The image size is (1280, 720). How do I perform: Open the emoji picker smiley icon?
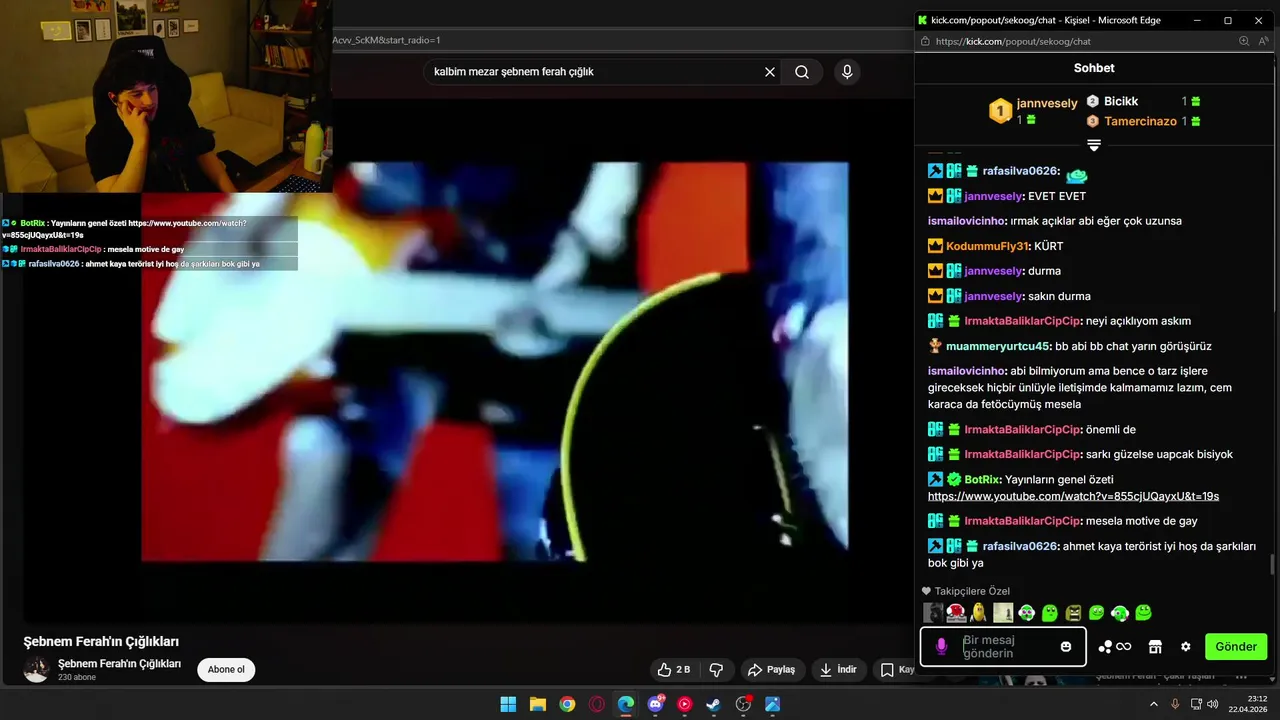(1066, 647)
